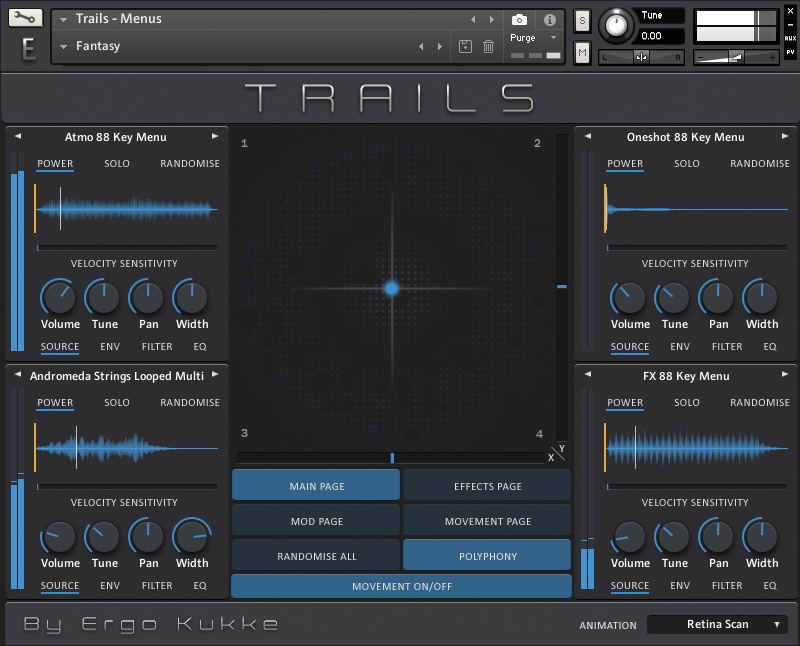
Task: Open the EFFECTS PAGE
Action: (x=487, y=485)
